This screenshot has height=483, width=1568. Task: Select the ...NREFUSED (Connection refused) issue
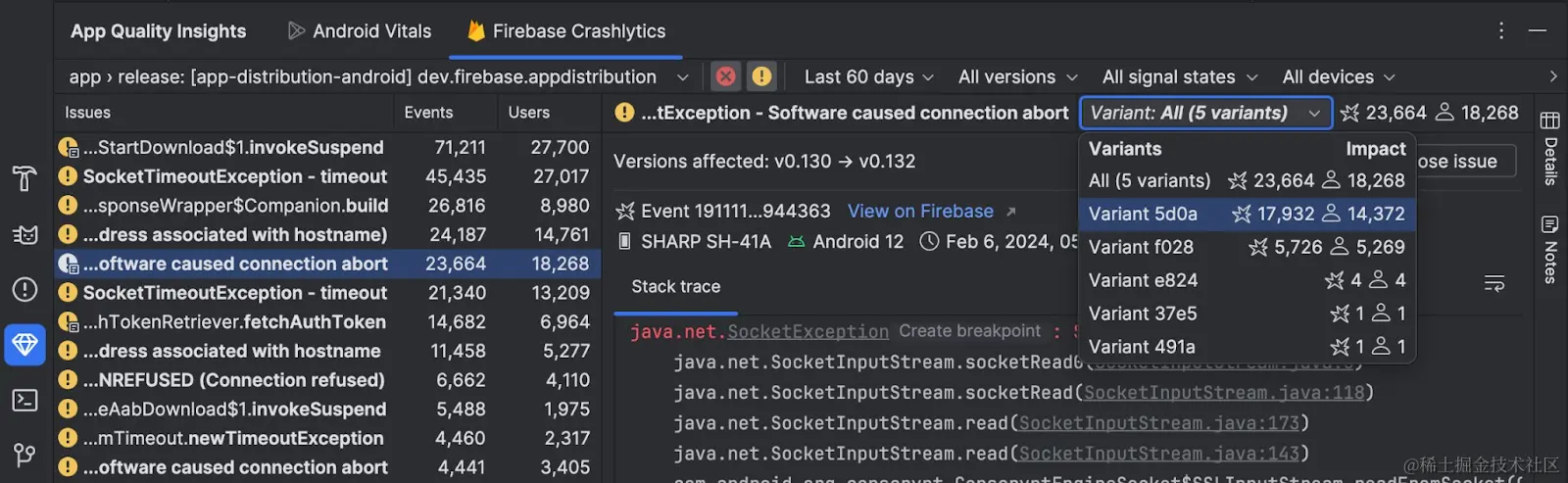pos(327,380)
